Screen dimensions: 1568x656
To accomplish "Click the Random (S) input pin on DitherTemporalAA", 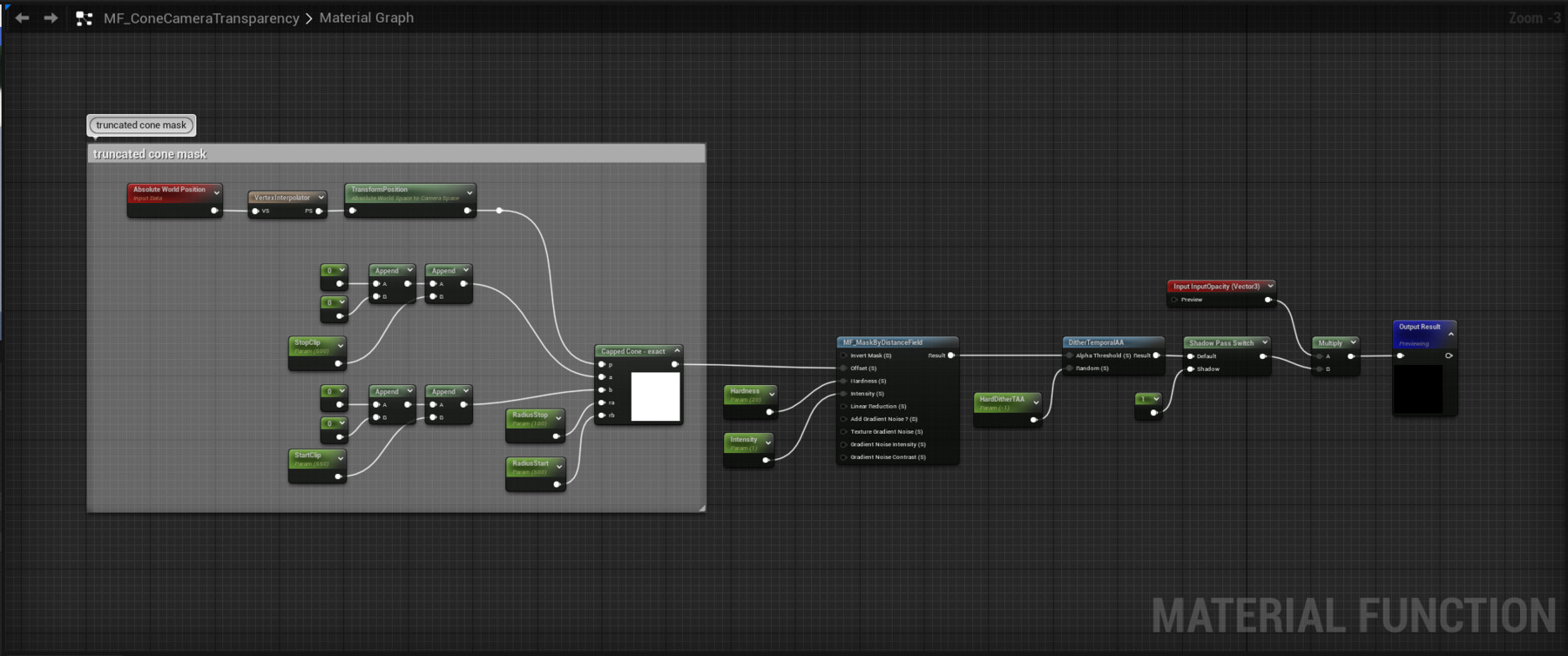I will click(x=1070, y=369).
